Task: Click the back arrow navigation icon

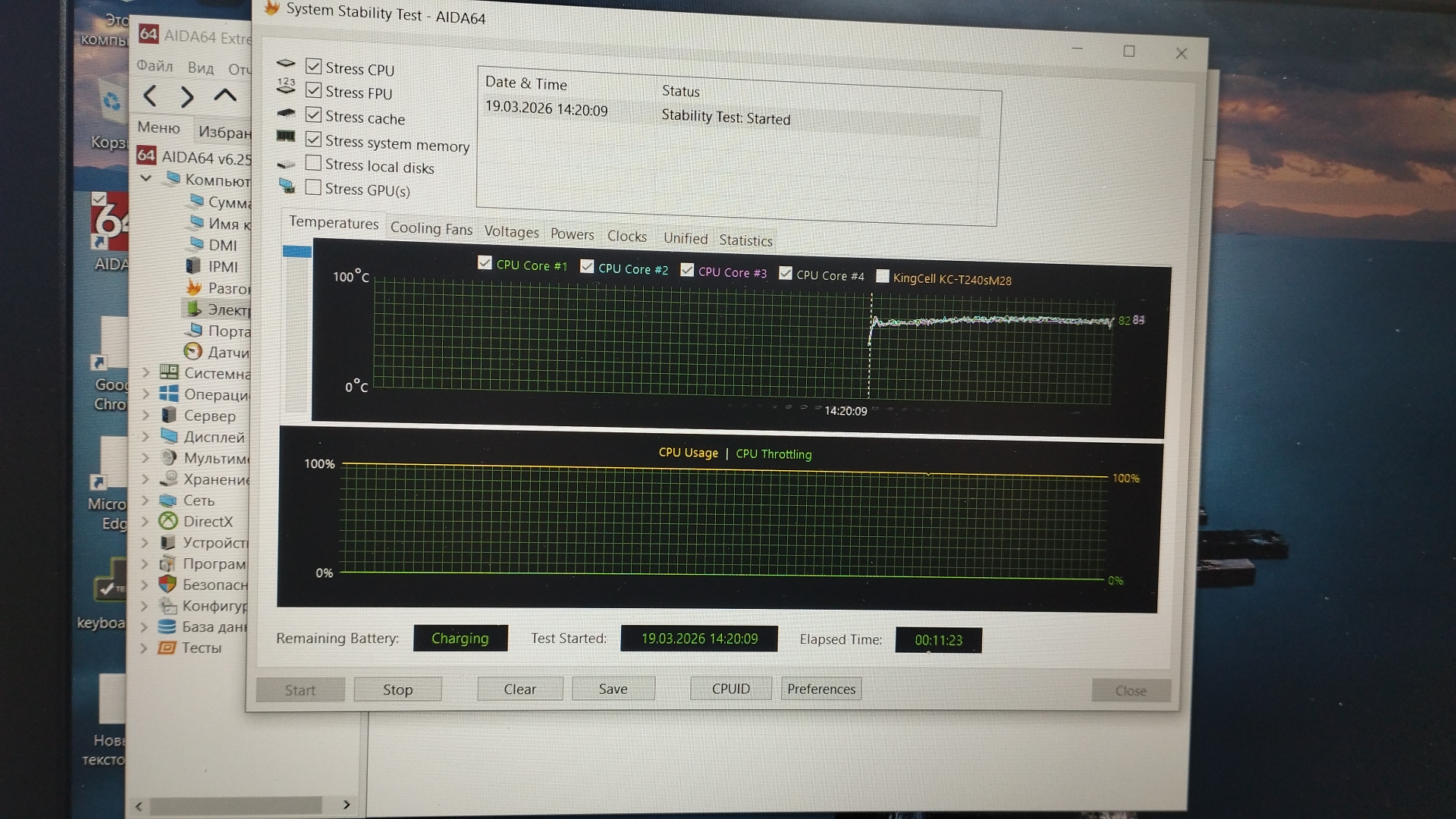Action: pyautogui.click(x=150, y=96)
